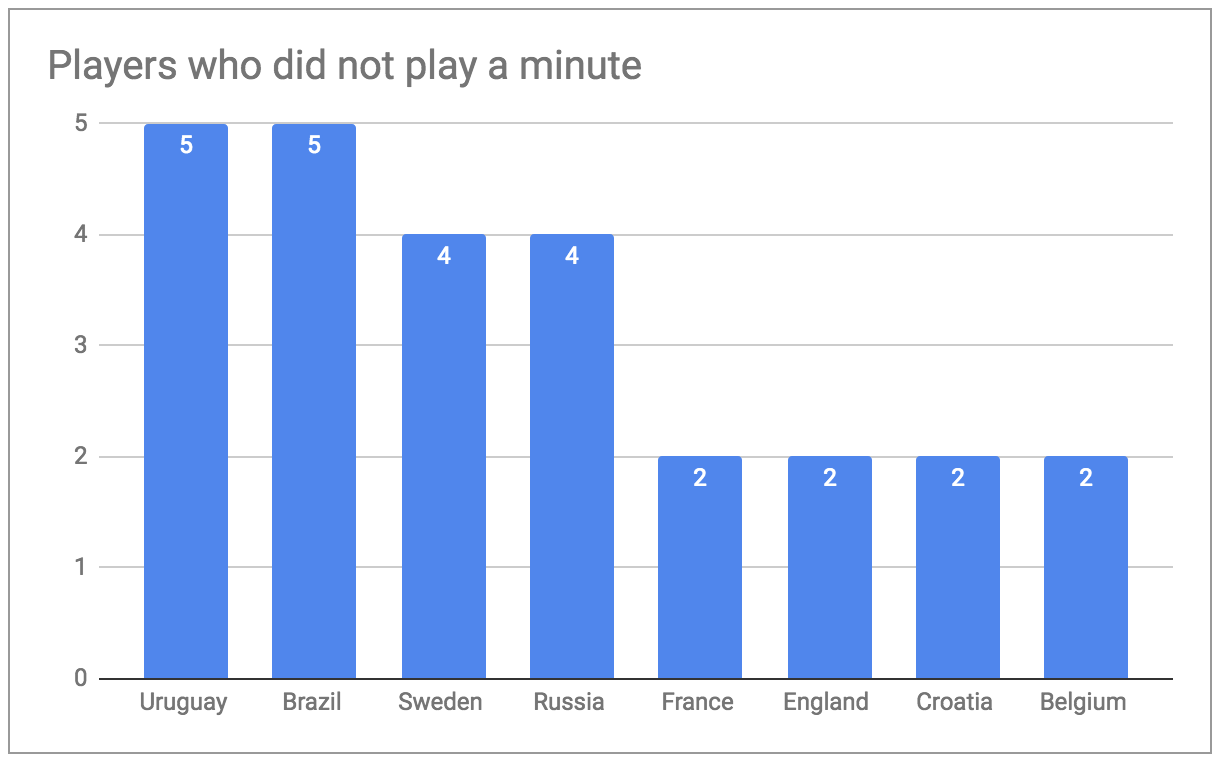Viewport: 1222px width, 762px height.
Task: Select the Croatia bar
Action: coord(957,567)
